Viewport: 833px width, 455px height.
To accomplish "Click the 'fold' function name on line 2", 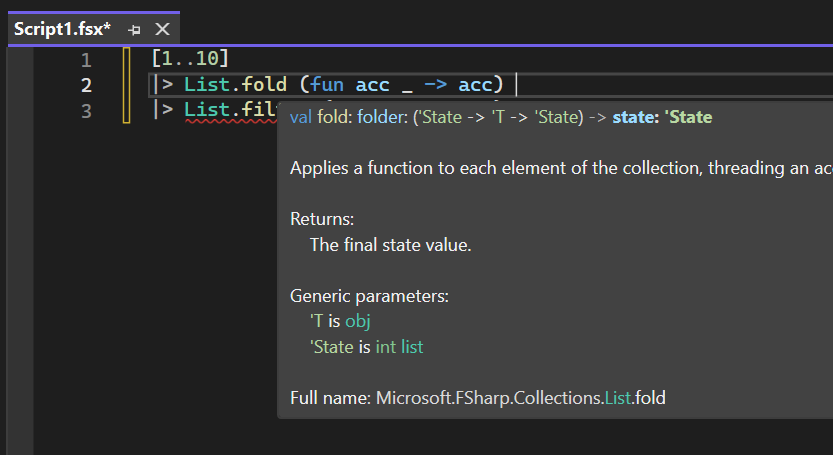I will pyautogui.click(x=264, y=85).
